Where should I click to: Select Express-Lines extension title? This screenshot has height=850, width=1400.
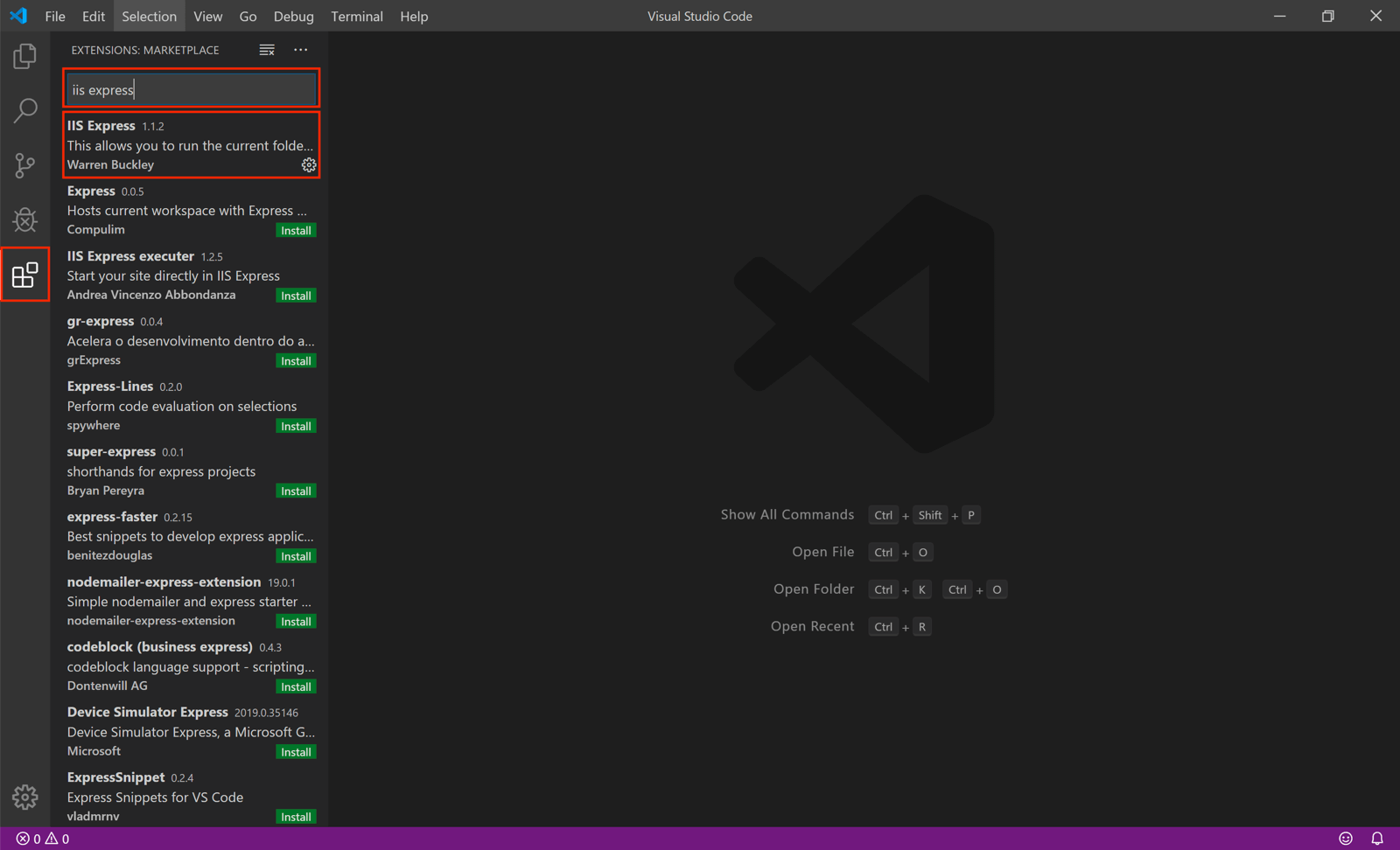point(110,387)
